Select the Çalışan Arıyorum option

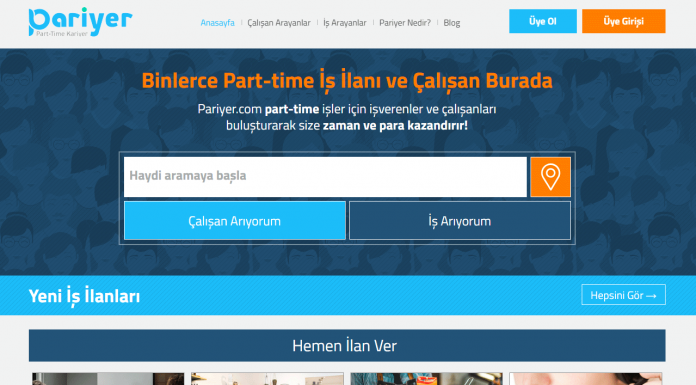(x=235, y=221)
